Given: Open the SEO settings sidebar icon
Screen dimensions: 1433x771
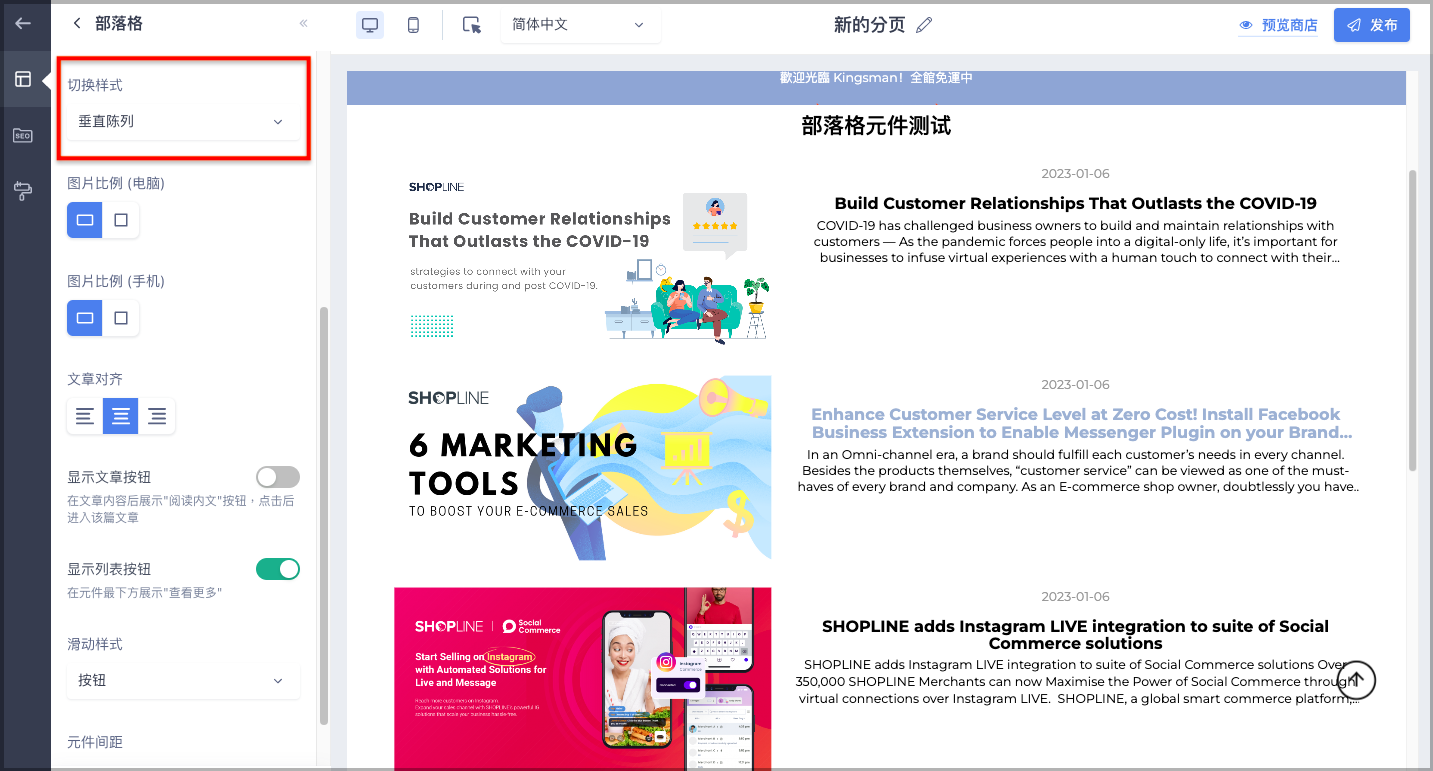Looking at the screenshot, I should (23, 135).
